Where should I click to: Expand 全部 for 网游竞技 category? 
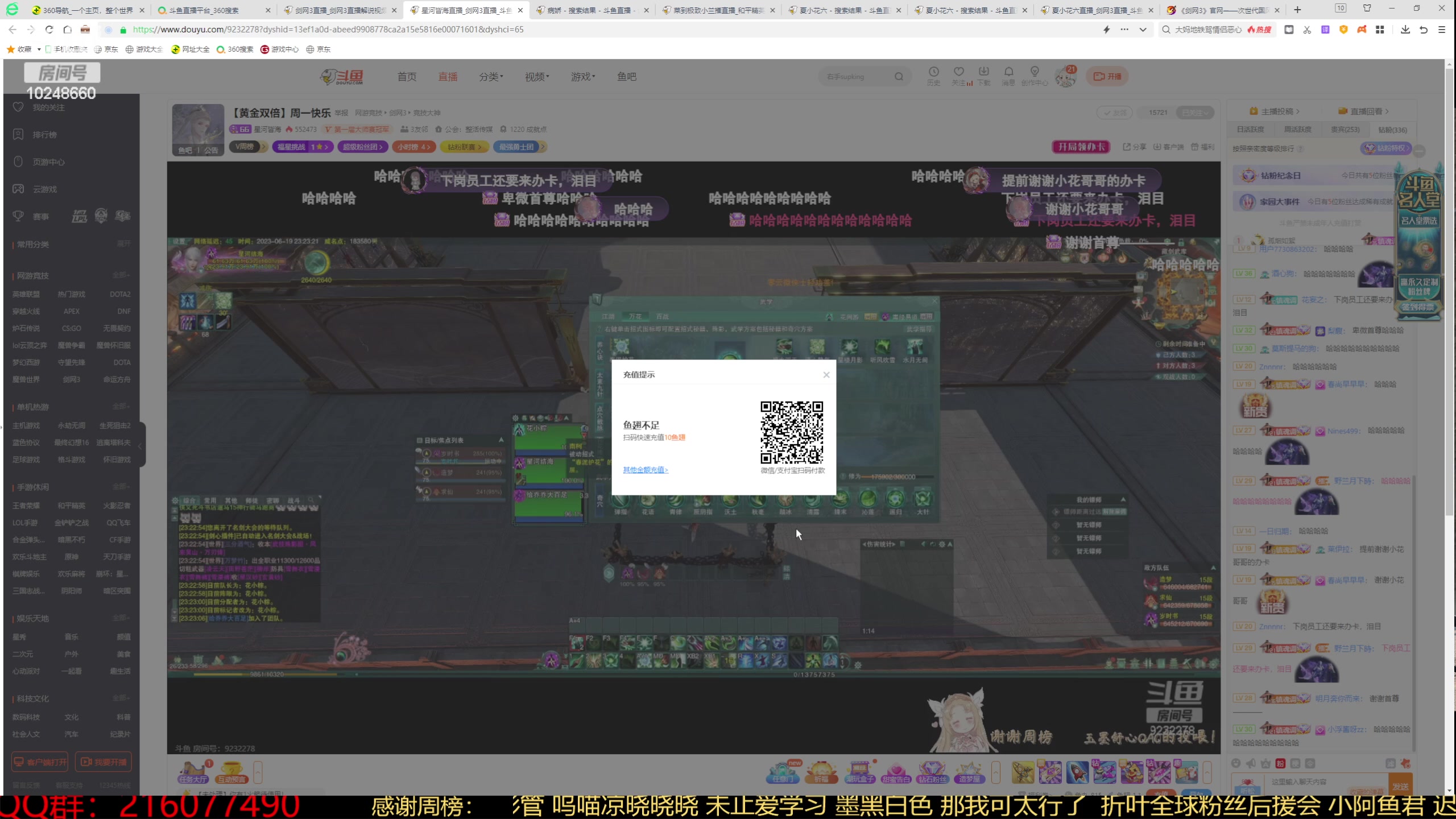pos(121,275)
